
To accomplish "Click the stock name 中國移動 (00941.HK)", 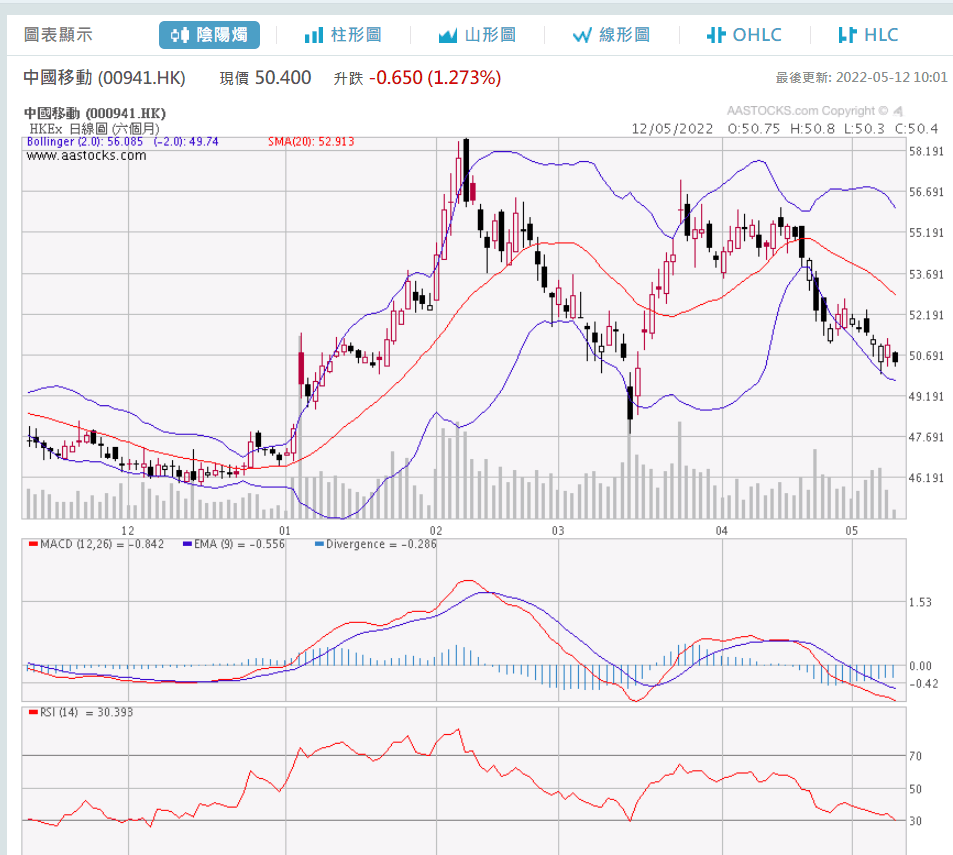I will point(104,78).
